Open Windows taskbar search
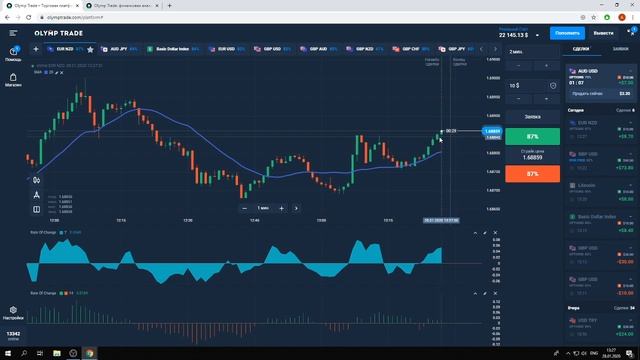The image size is (640, 360). tap(24, 353)
